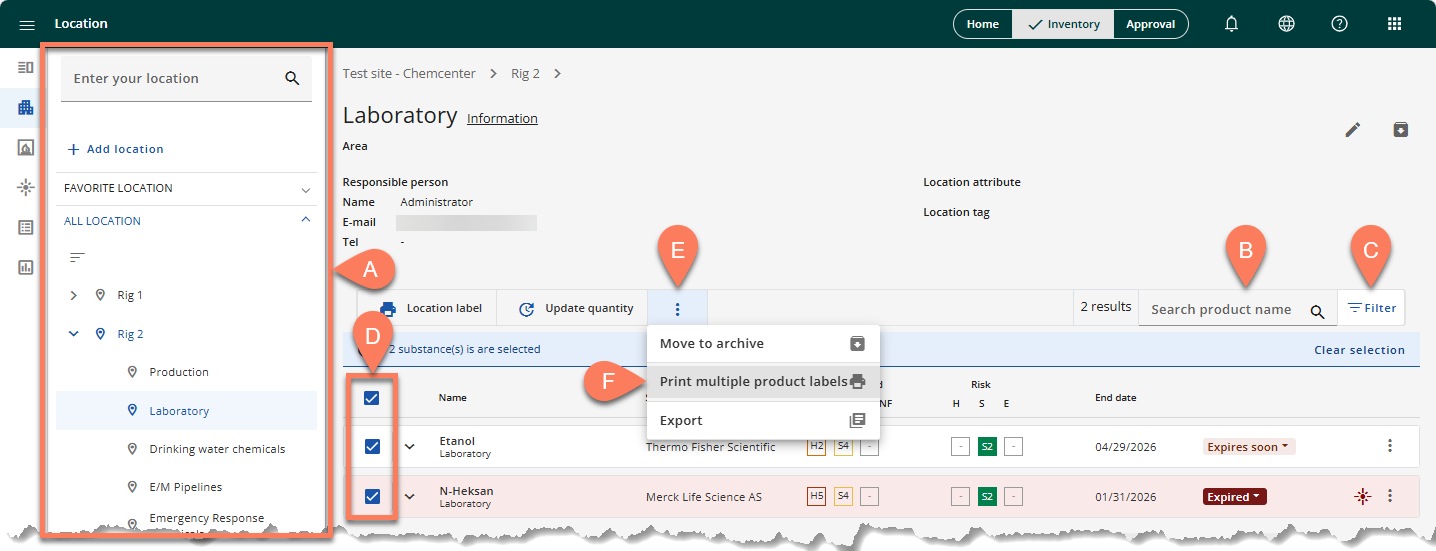This screenshot has height=551, width=1436.
Task: Open the apps grid icon
Action: (1394, 24)
